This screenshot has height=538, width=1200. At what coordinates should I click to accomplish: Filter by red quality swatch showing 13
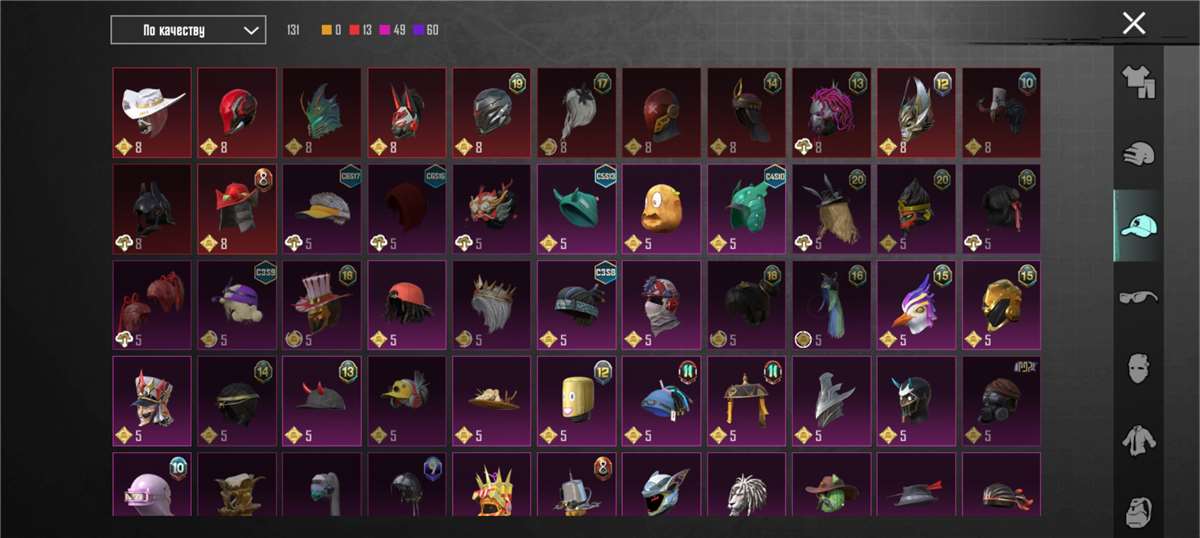[359, 30]
